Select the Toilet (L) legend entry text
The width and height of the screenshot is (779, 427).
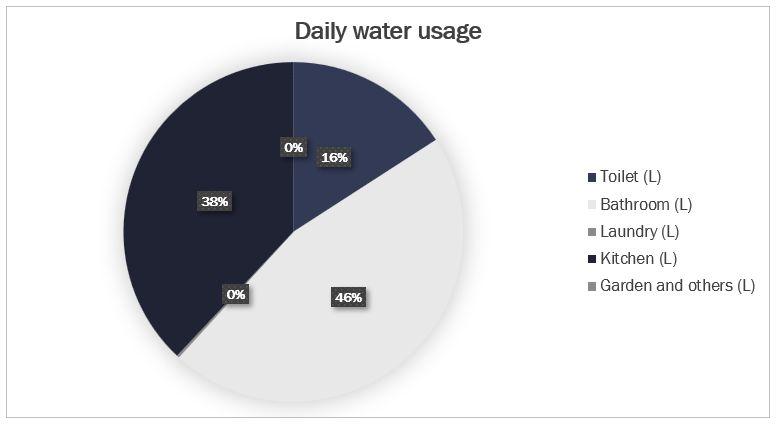coord(630,177)
